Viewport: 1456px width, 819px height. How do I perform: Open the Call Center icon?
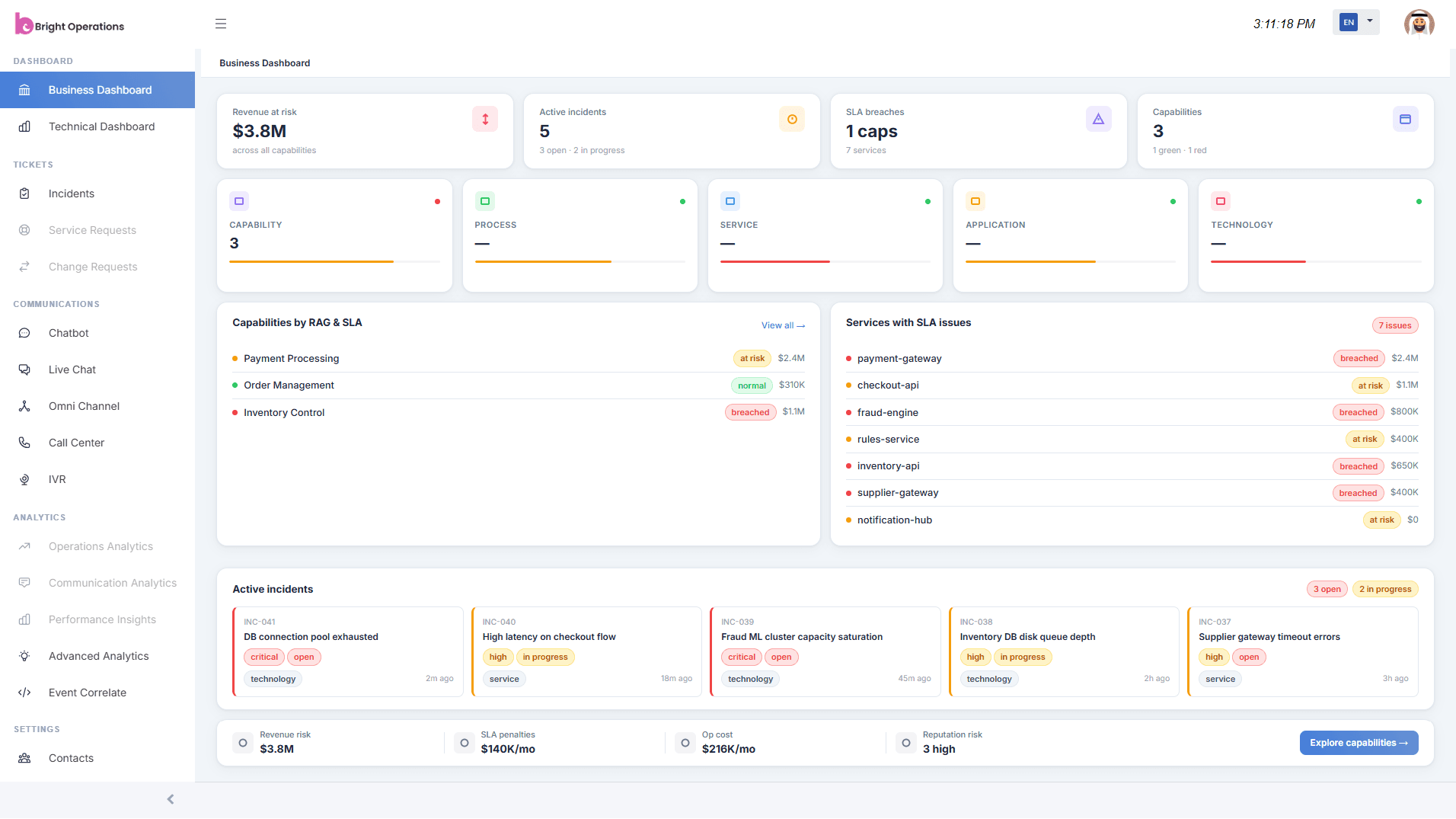point(24,443)
